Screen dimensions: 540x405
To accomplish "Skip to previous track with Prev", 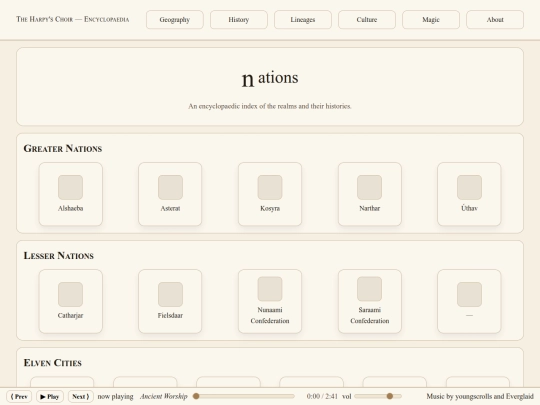I will tap(19, 397).
